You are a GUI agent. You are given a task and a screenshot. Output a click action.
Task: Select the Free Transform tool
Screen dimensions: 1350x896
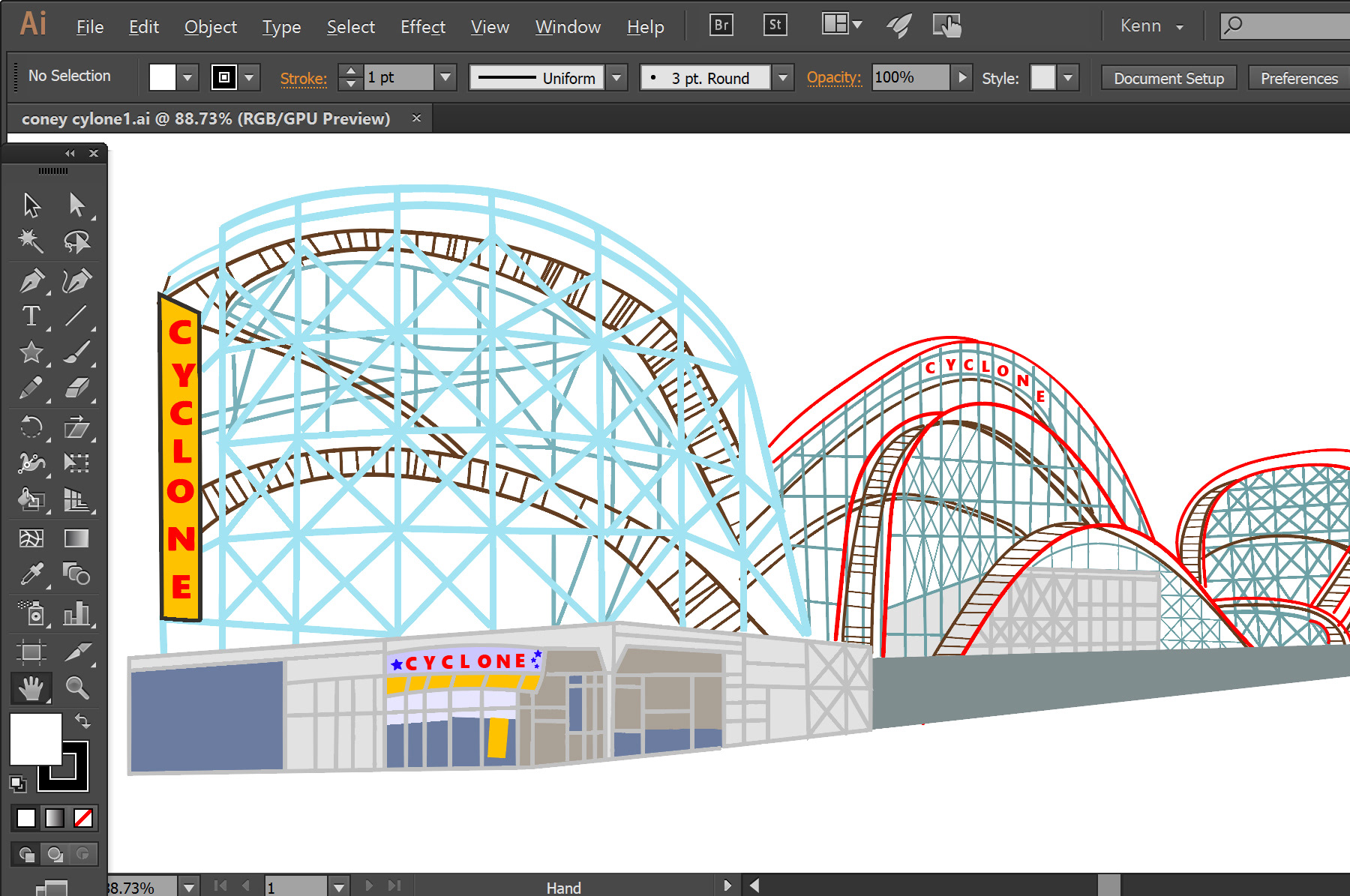[x=76, y=463]
